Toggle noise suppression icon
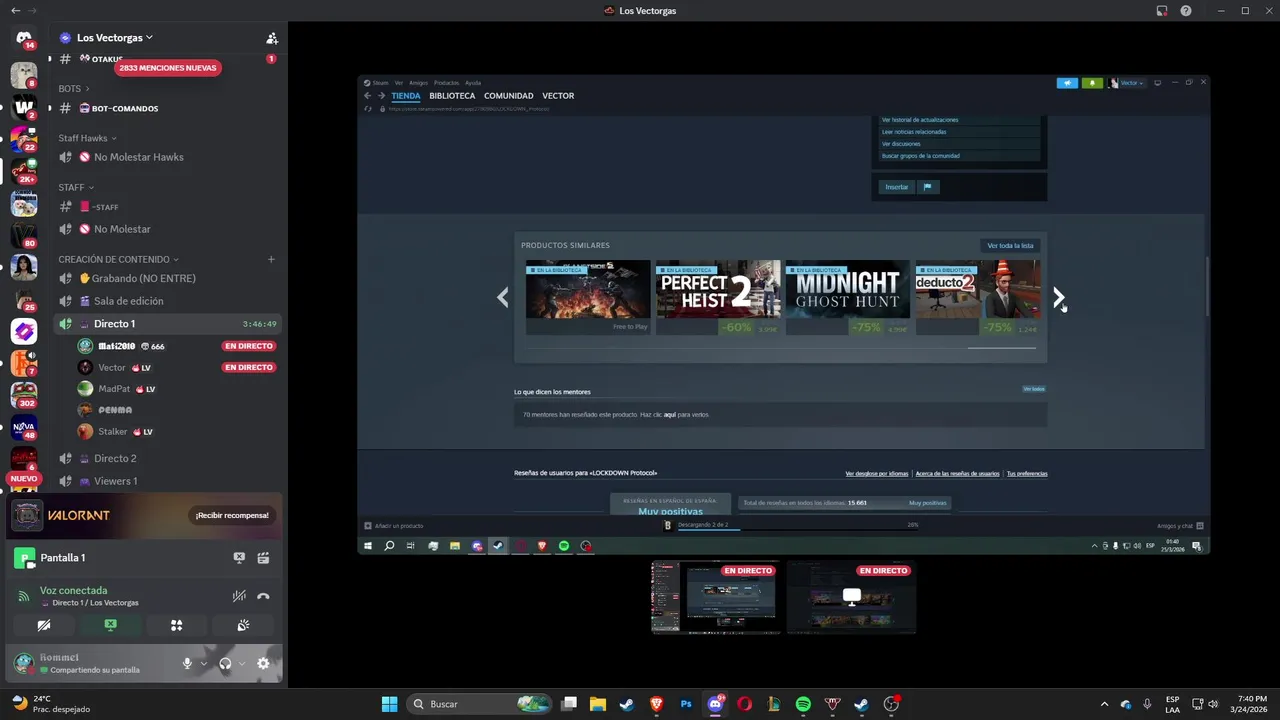This screenshot has width=1280, height=720. coord(239,596)
